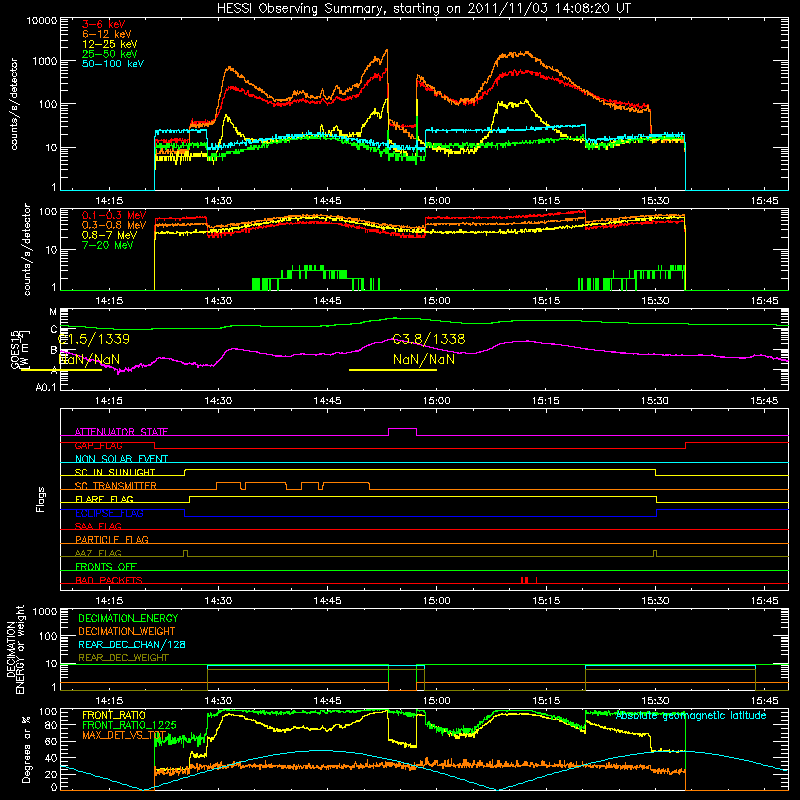The height and width of the screenshot is (800, 800).
Task: Click the 0.3-0.8 MeV legend label
Action: 114,225
